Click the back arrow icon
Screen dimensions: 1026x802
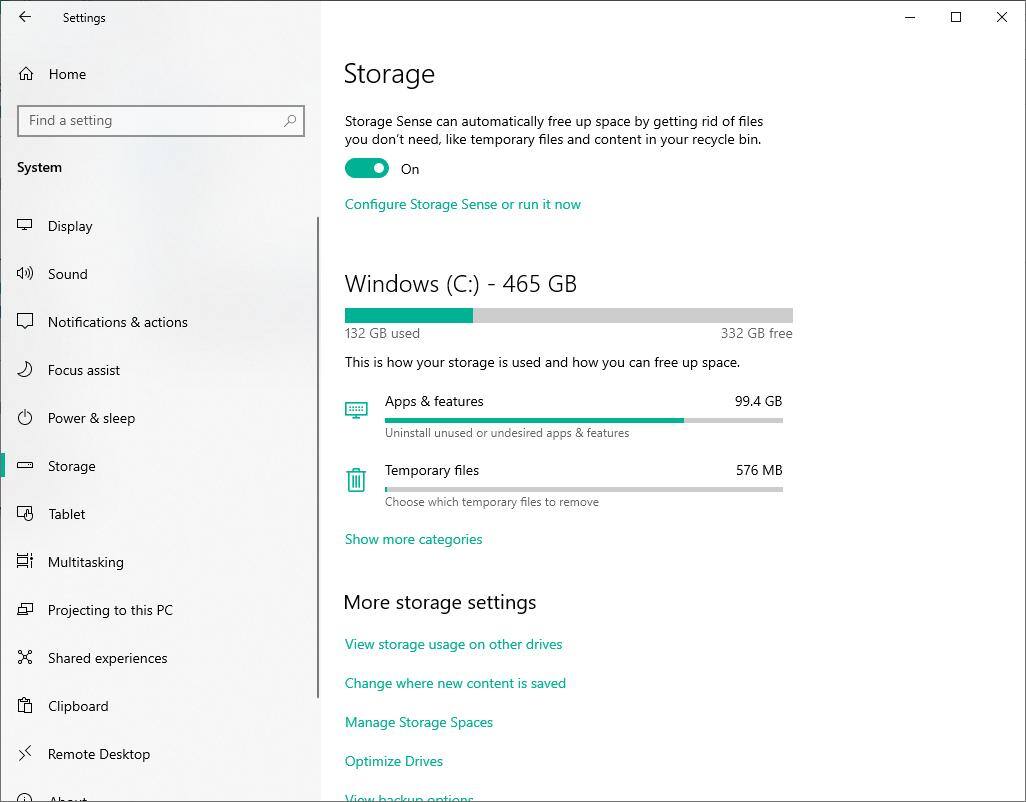[25, 17]
